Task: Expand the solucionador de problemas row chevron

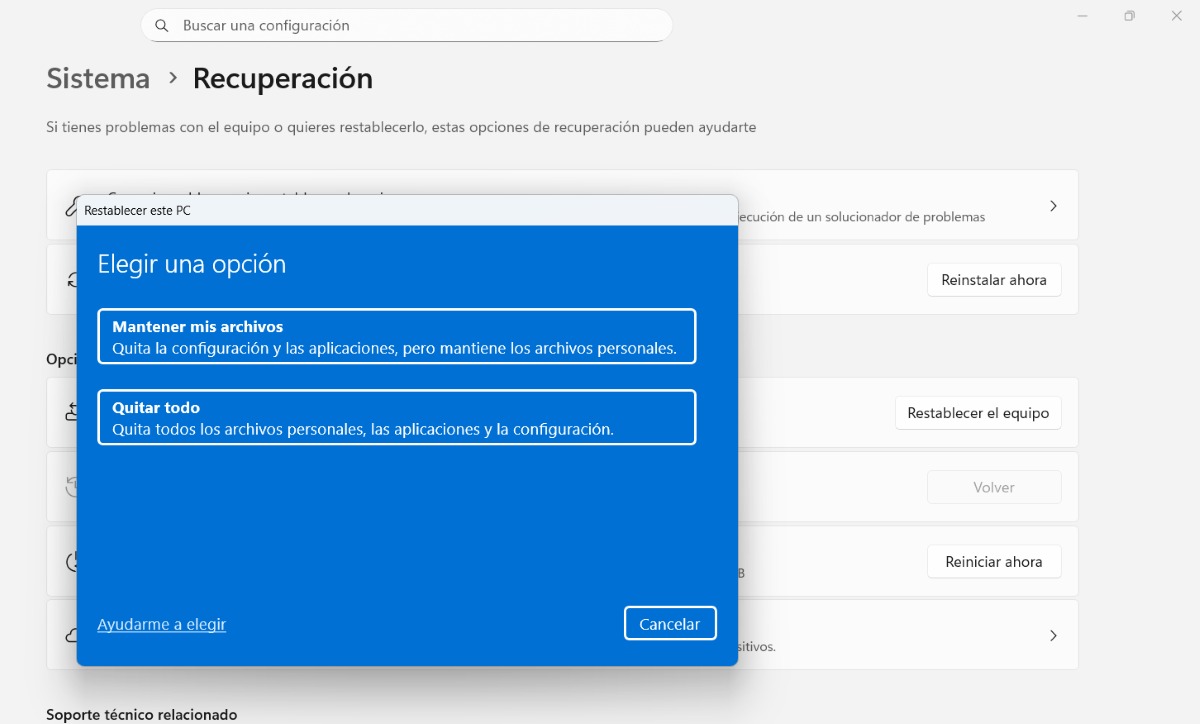Action: (x=1053, y=205)
